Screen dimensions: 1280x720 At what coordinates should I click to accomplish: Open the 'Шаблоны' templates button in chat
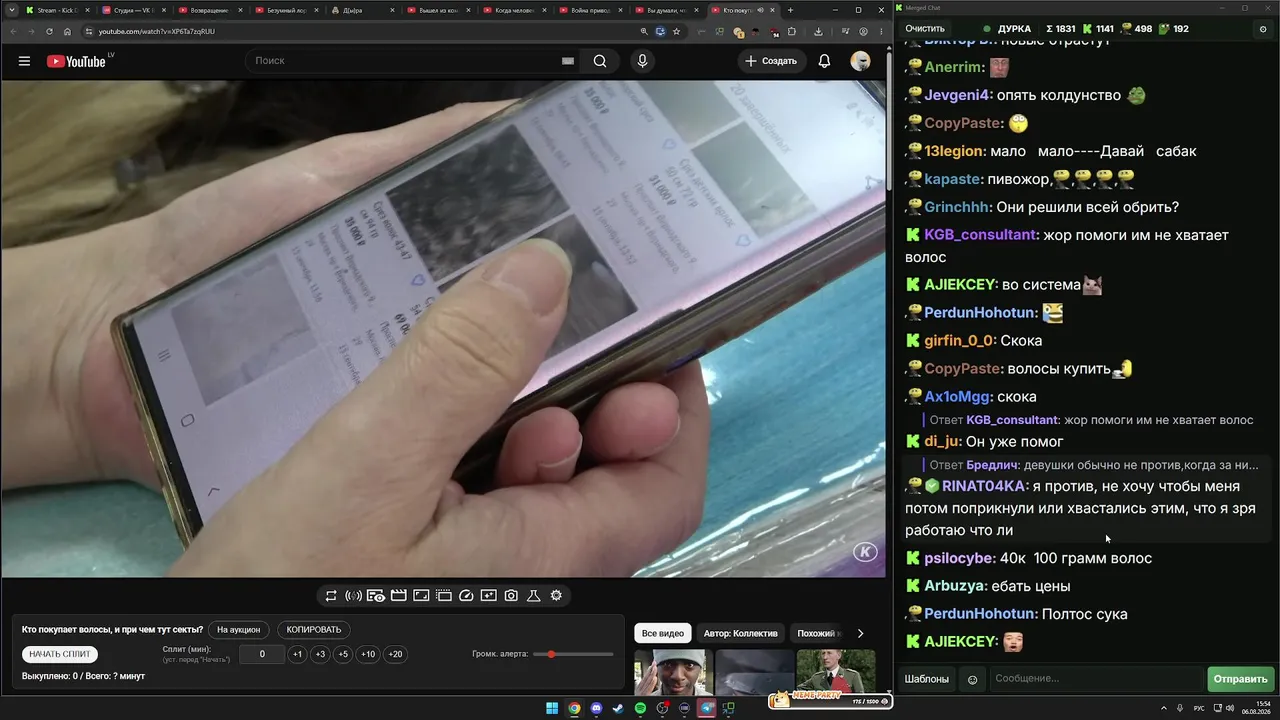927,680
